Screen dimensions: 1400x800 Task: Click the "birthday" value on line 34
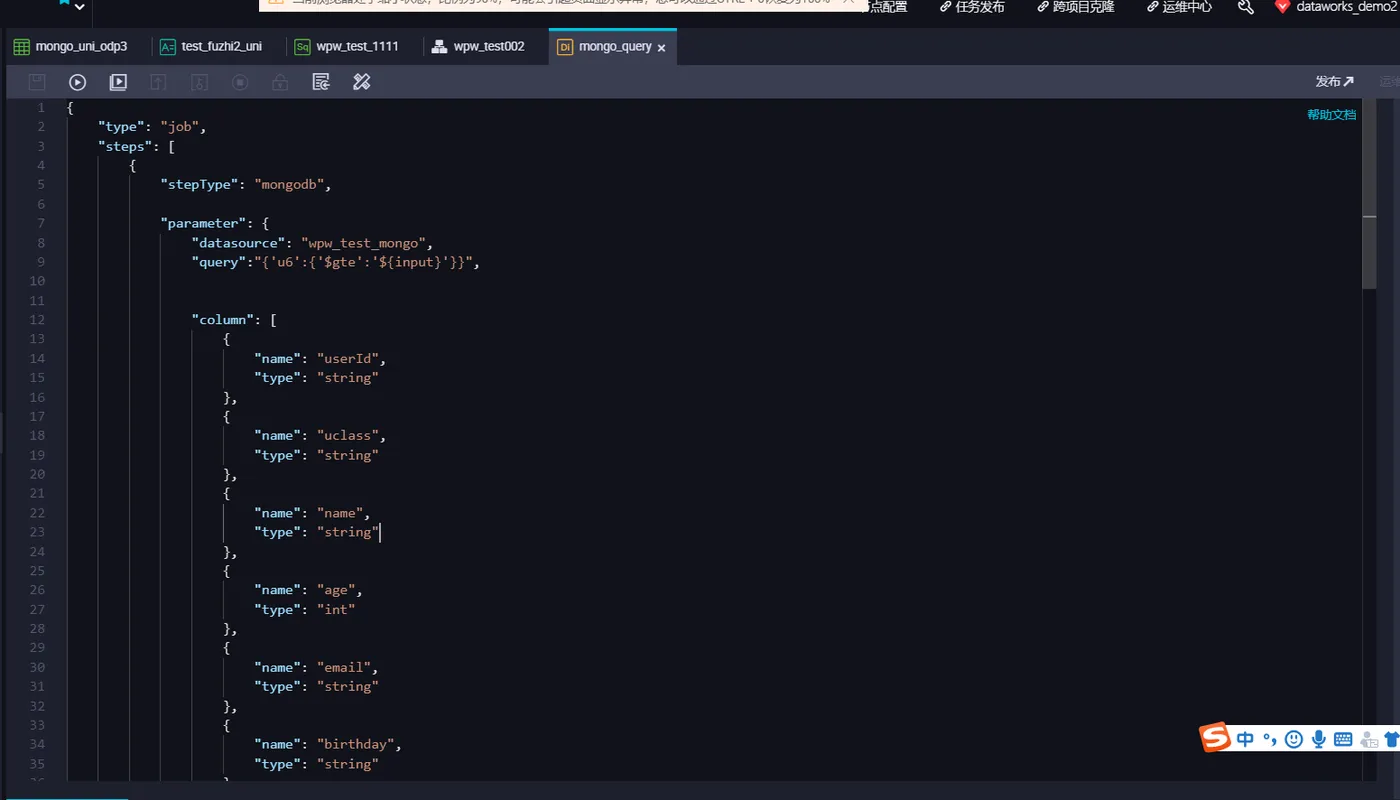pyautogui.click(x=356, y=744)
